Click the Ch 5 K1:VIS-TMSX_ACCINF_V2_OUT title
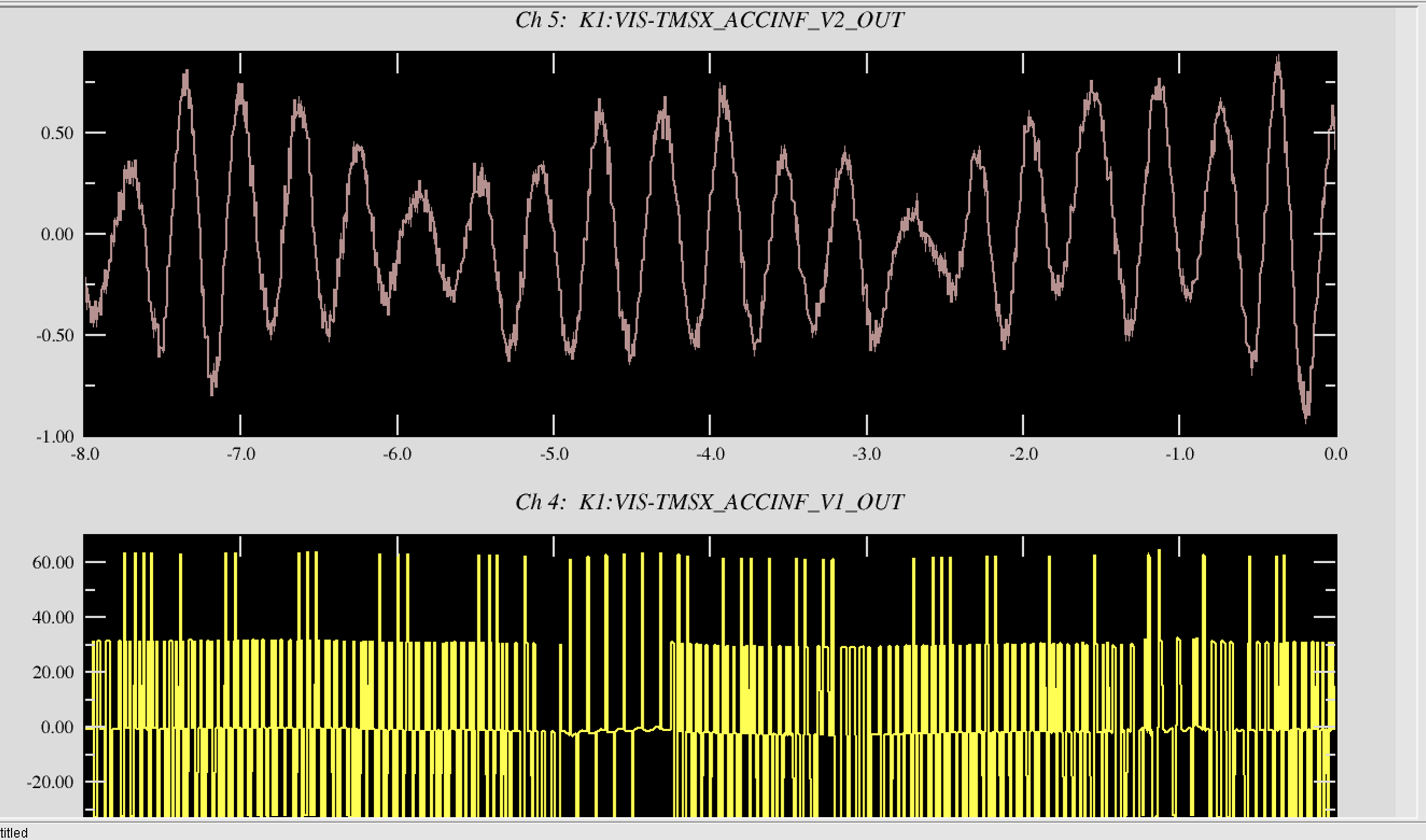The width and height of the screenshot is (1426, 840). pyautogui.click(x=709, y=20)
